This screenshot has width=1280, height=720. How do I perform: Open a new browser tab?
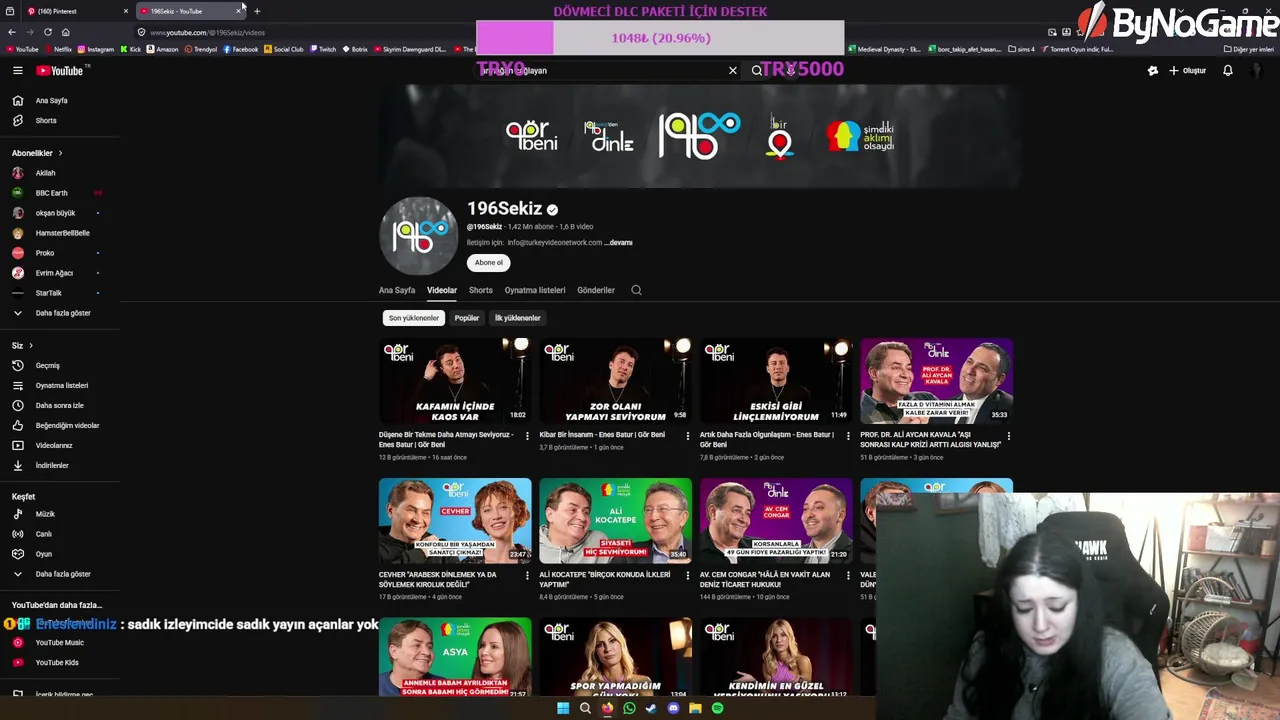257,11
